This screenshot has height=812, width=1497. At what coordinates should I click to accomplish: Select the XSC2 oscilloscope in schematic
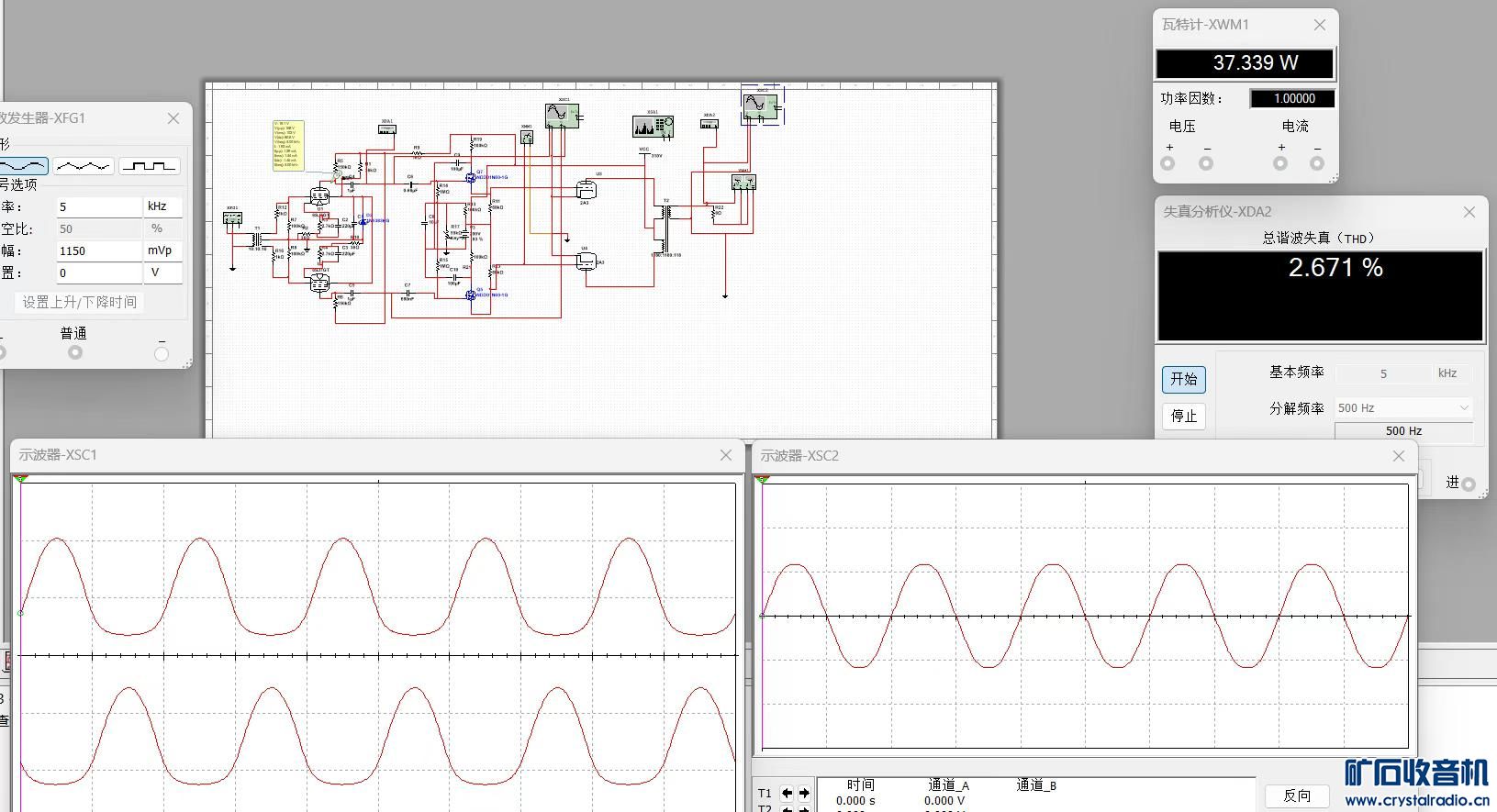761,106
